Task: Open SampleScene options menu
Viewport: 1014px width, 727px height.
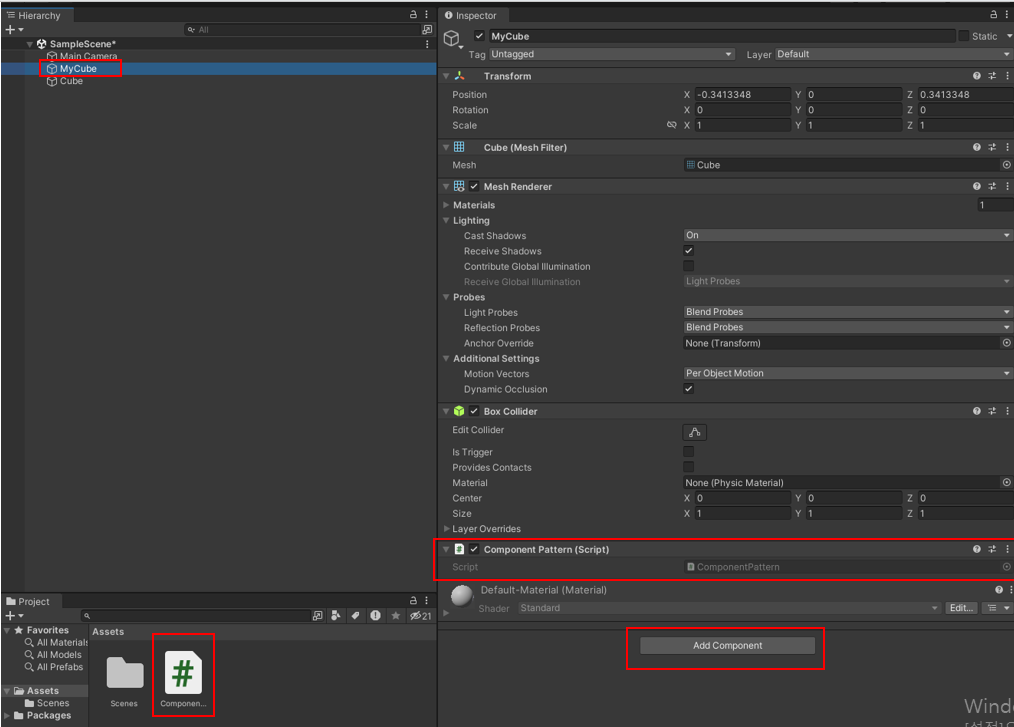Action: (427, 44)
